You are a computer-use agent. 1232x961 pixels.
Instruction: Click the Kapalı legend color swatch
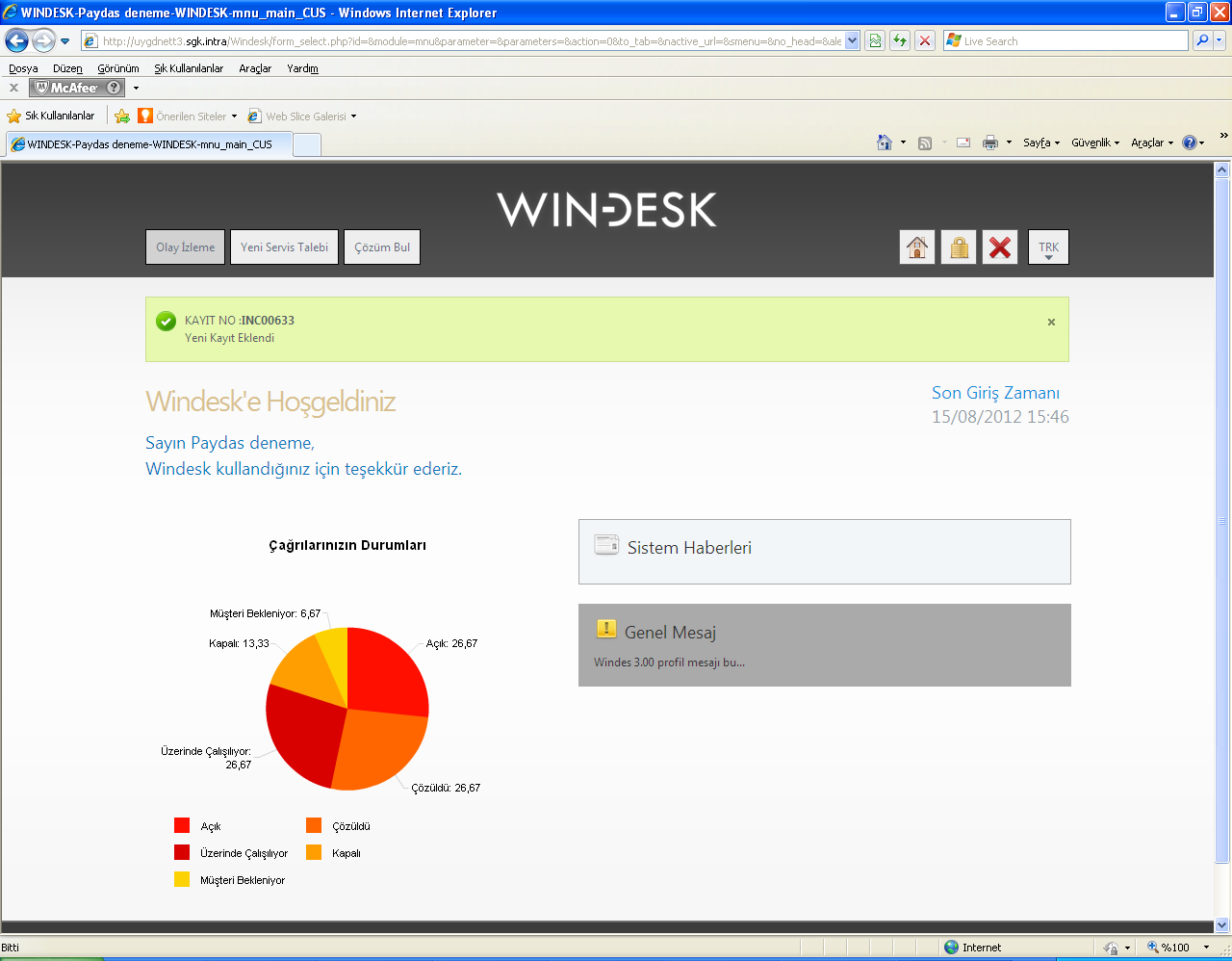point(314,852)
